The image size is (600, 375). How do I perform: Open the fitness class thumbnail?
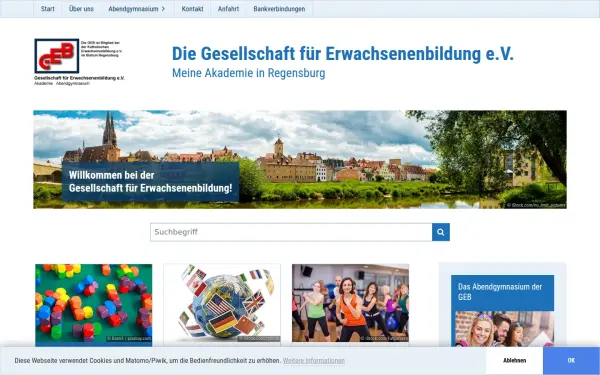pos(350,303)
